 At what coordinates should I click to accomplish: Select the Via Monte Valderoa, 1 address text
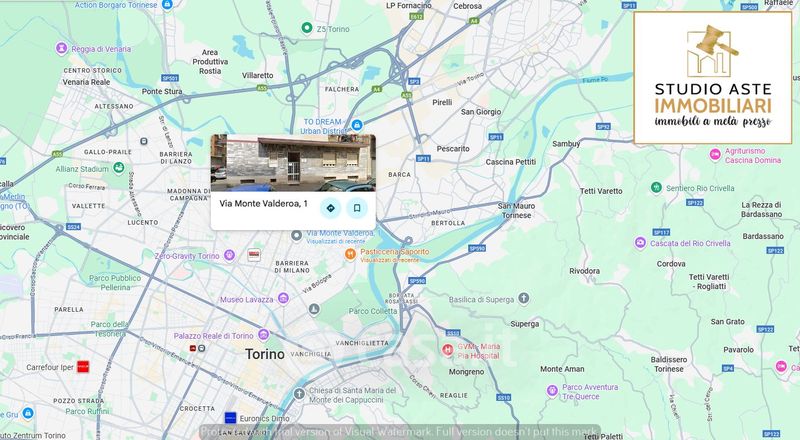tap(263, 204)
